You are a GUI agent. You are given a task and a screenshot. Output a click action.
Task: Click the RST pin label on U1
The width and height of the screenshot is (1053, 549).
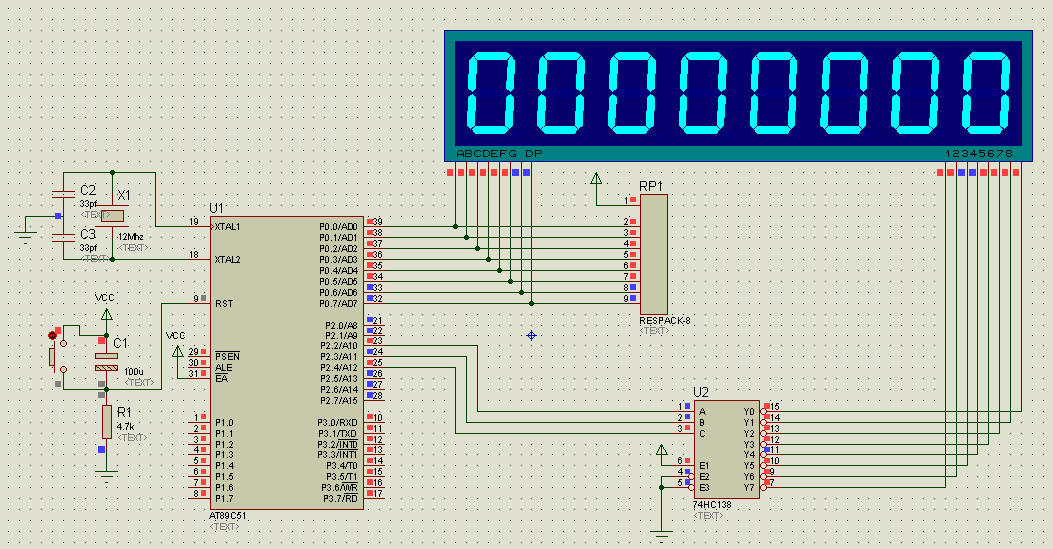point(224,303)
